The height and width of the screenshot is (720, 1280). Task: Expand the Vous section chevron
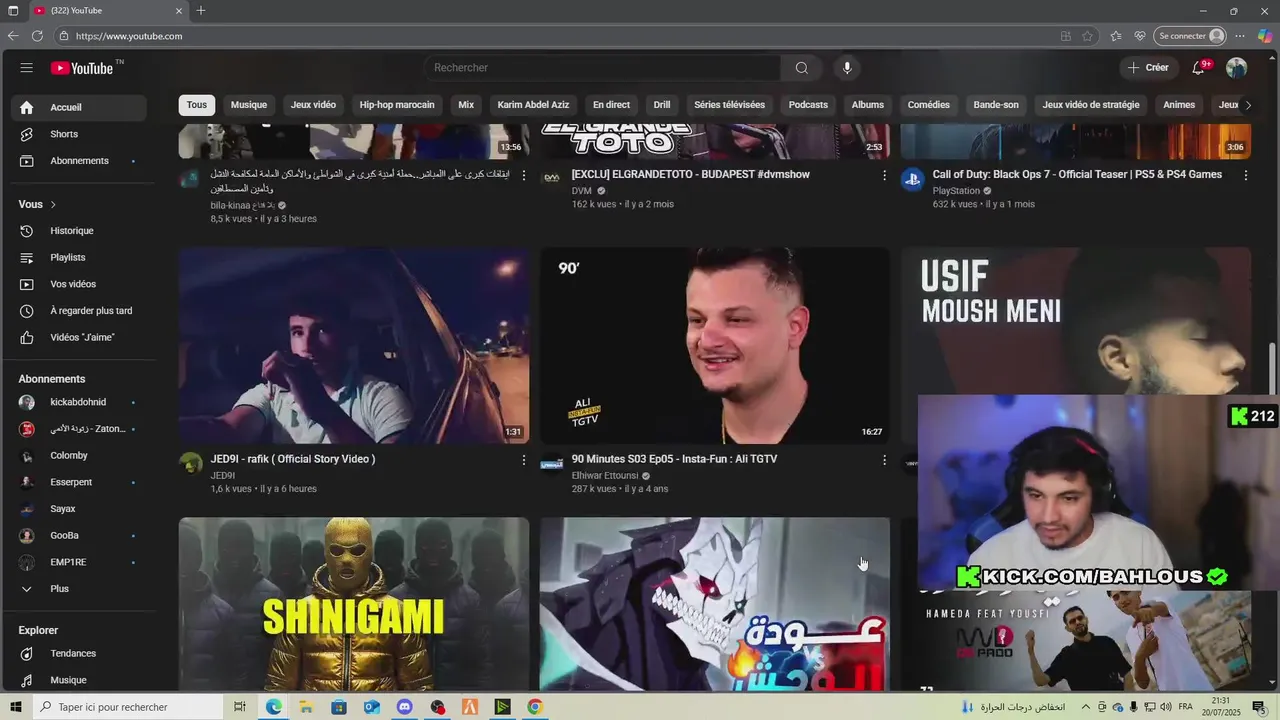(53, 205)
